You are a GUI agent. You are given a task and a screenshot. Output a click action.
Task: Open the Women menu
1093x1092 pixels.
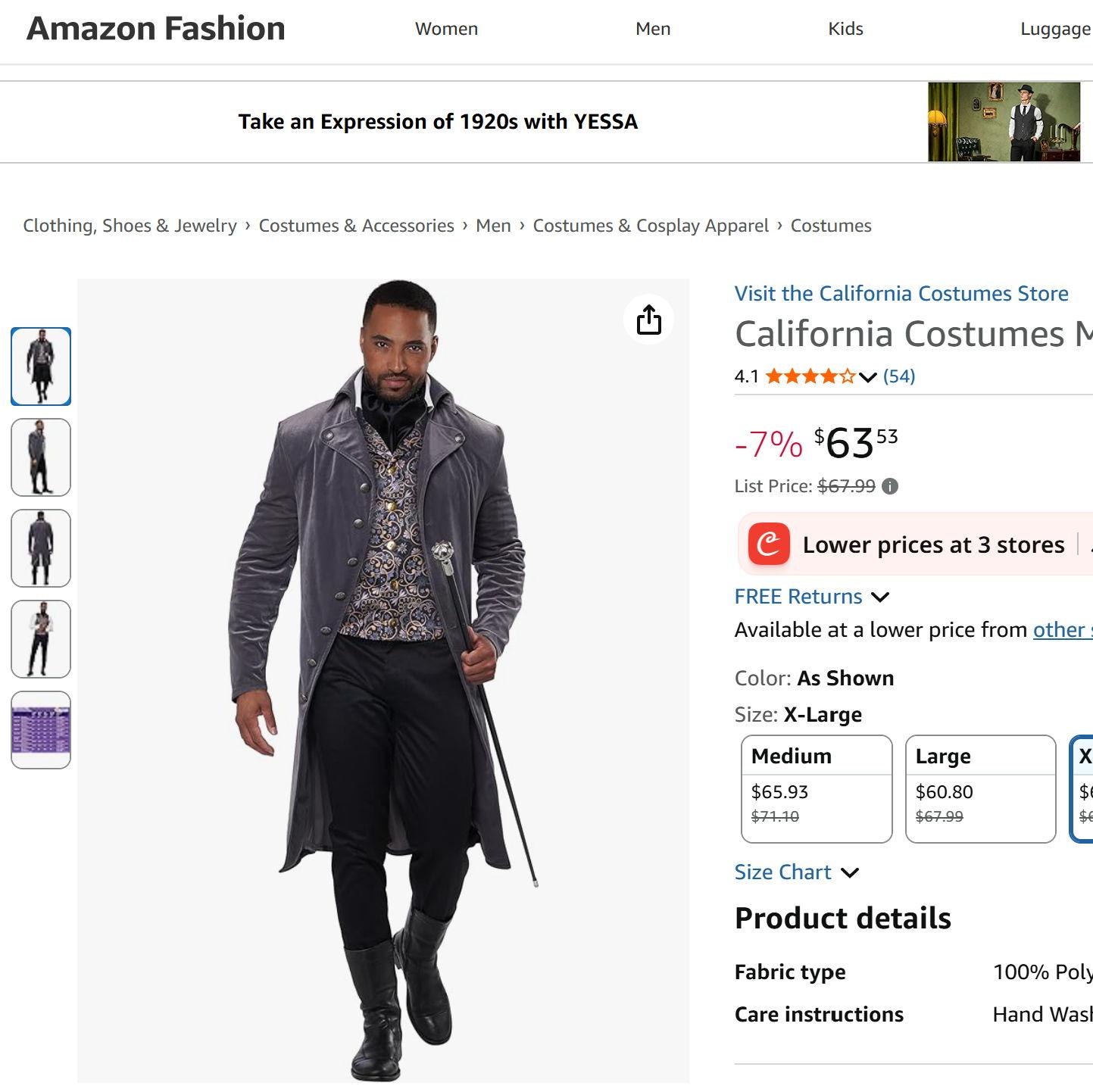coord(446,29)
